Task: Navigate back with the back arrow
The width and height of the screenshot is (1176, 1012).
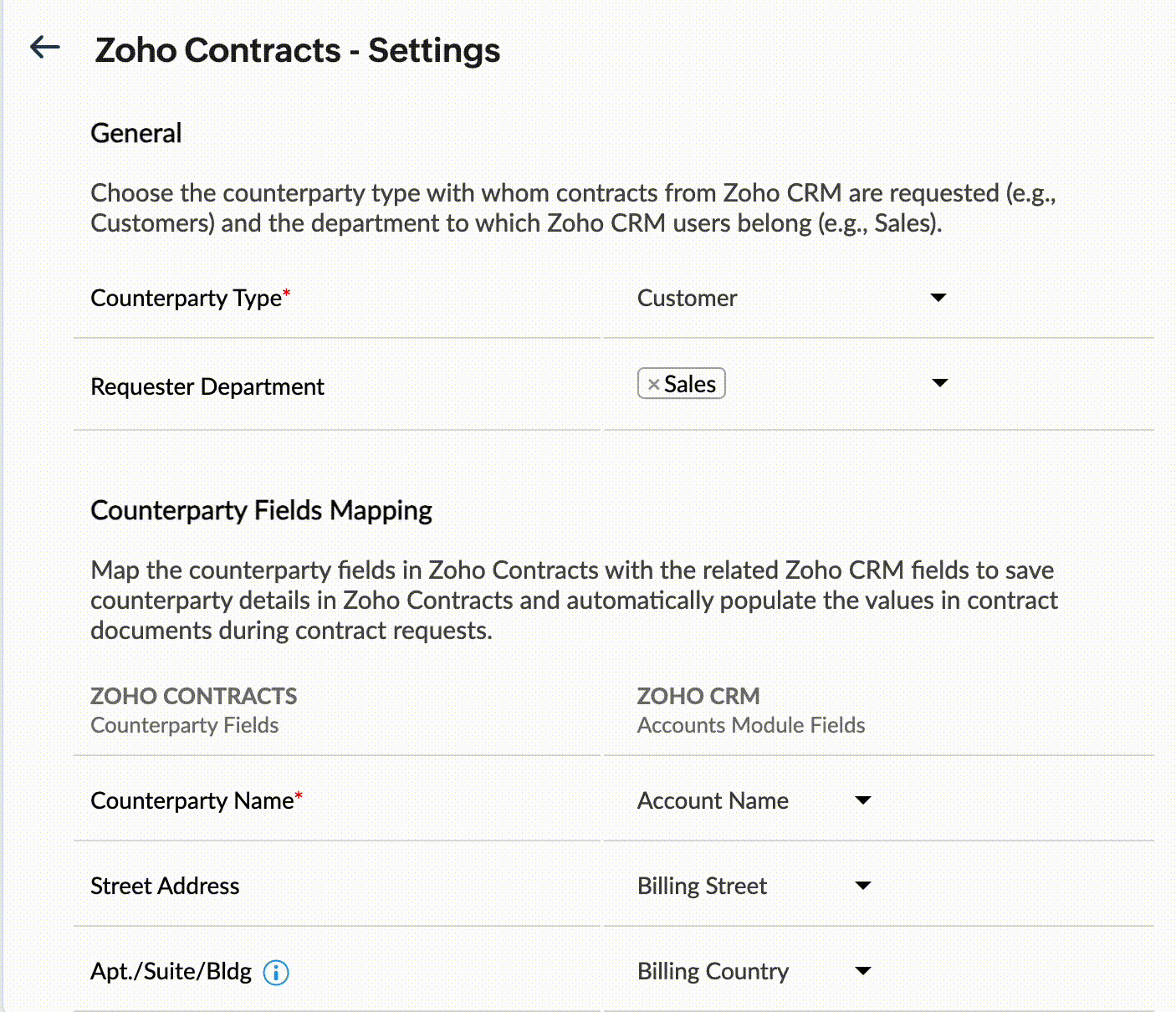Action: coord(46,49)
